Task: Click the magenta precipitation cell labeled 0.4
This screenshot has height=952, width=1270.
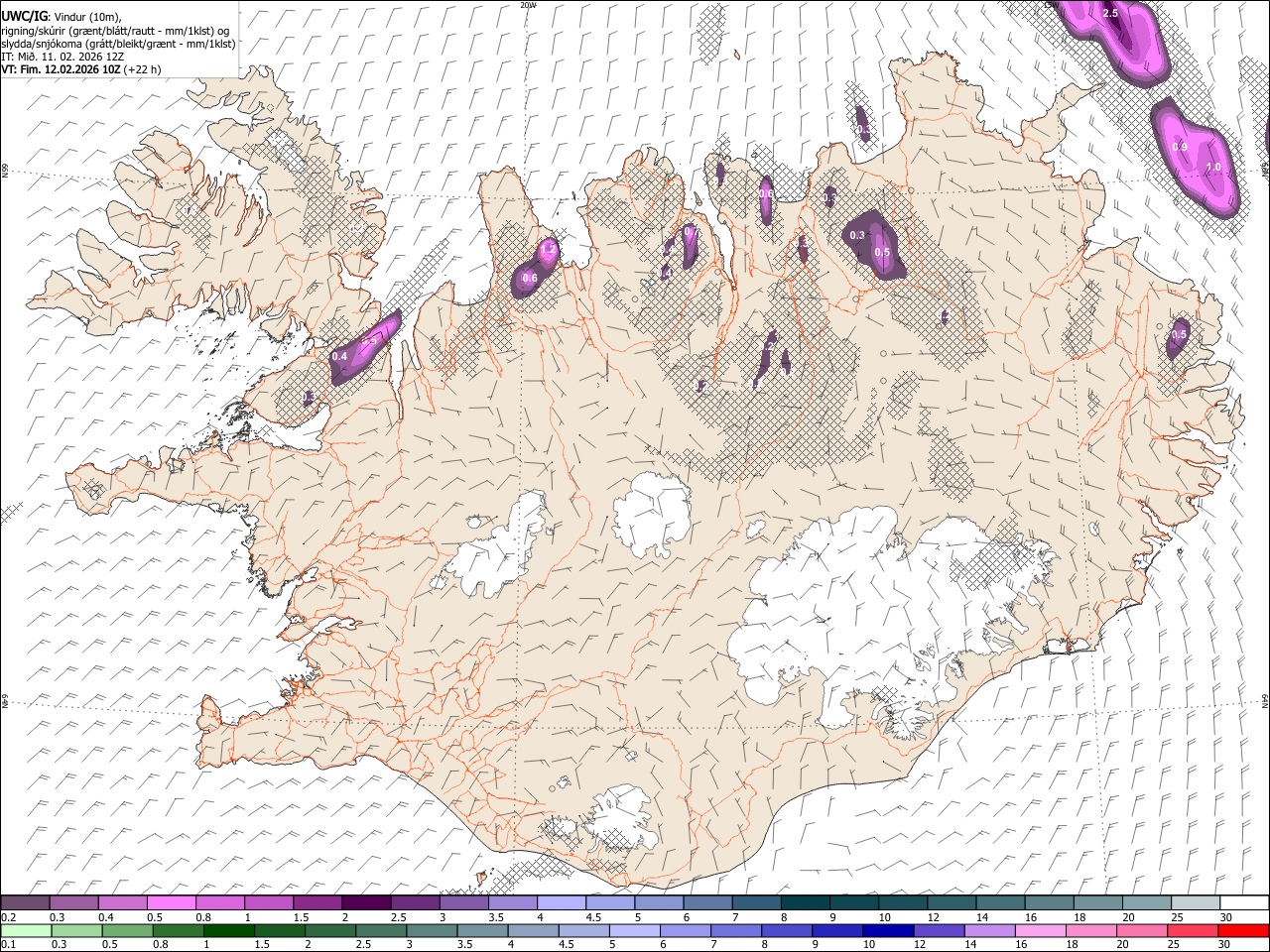Action: (x=365, y=347)
